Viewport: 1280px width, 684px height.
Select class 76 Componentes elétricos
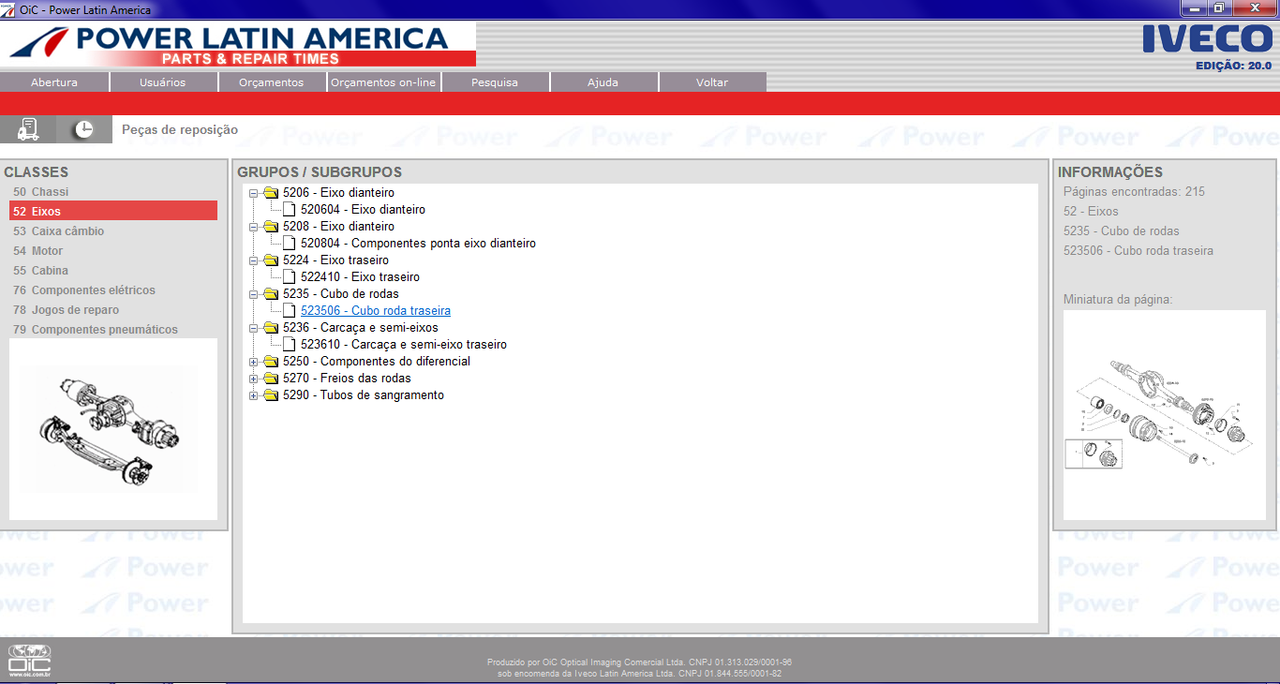click(x=113, y=290)
